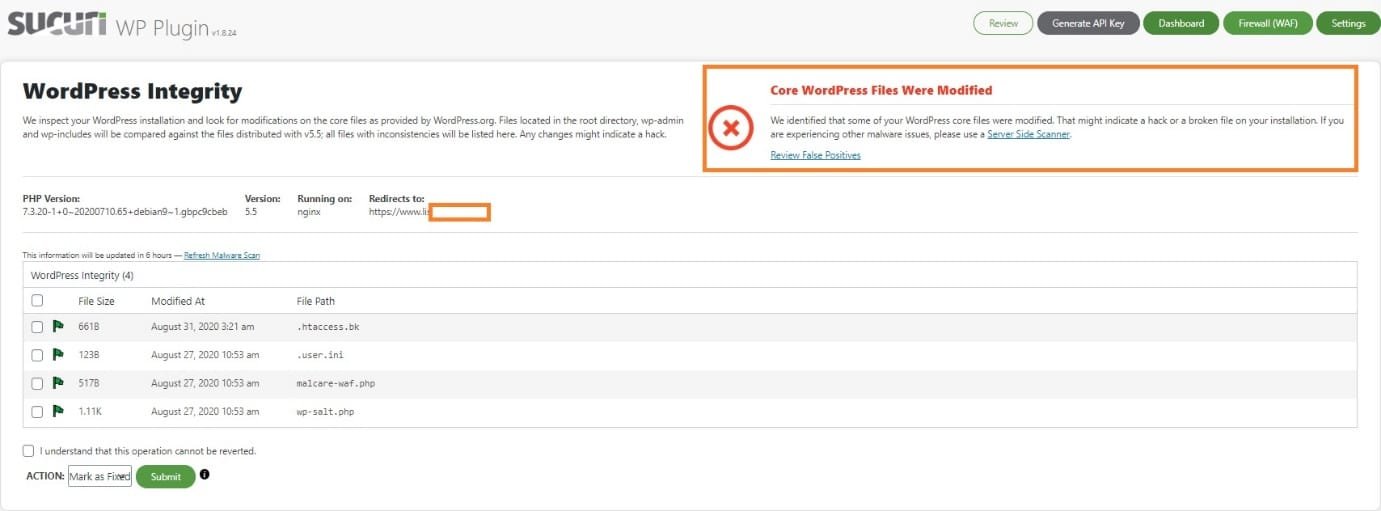
Task: Select file path .htaccess.bk
Action: click(328, 327)
